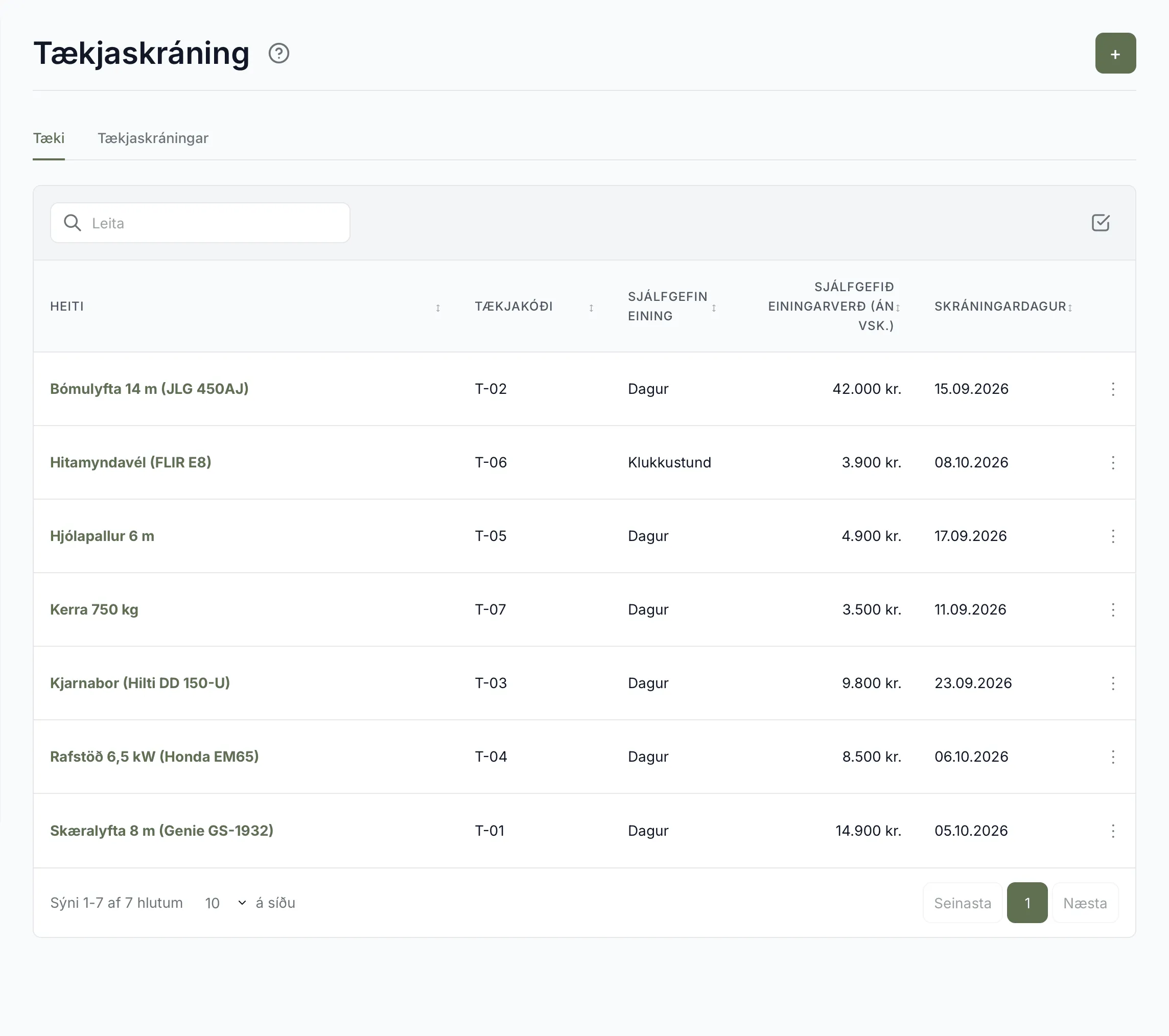Focus the Leita search field
Screen dimensions: 1169x1036
[x=200, y=222]
